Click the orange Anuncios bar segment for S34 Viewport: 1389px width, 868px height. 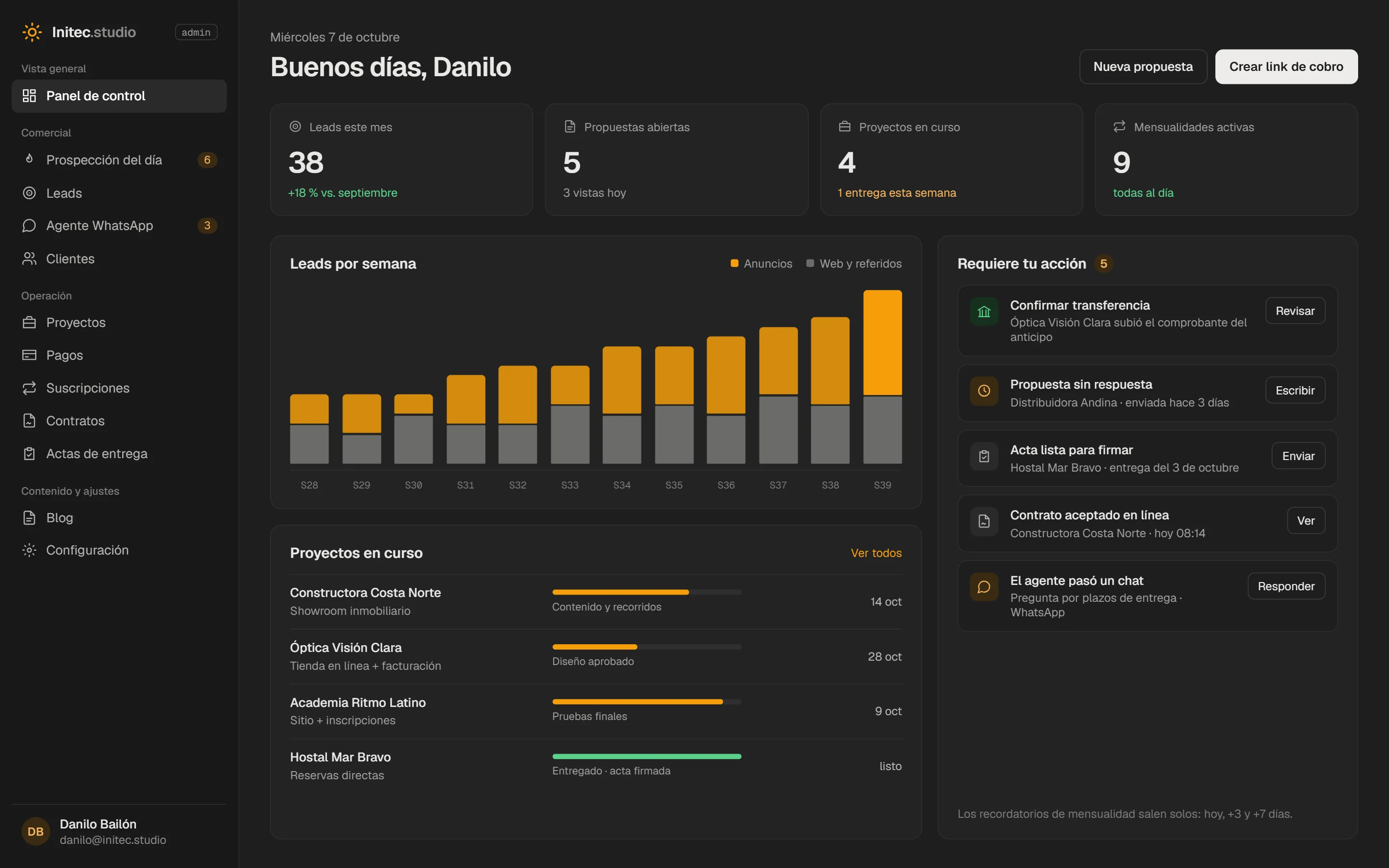coord(622,380)
